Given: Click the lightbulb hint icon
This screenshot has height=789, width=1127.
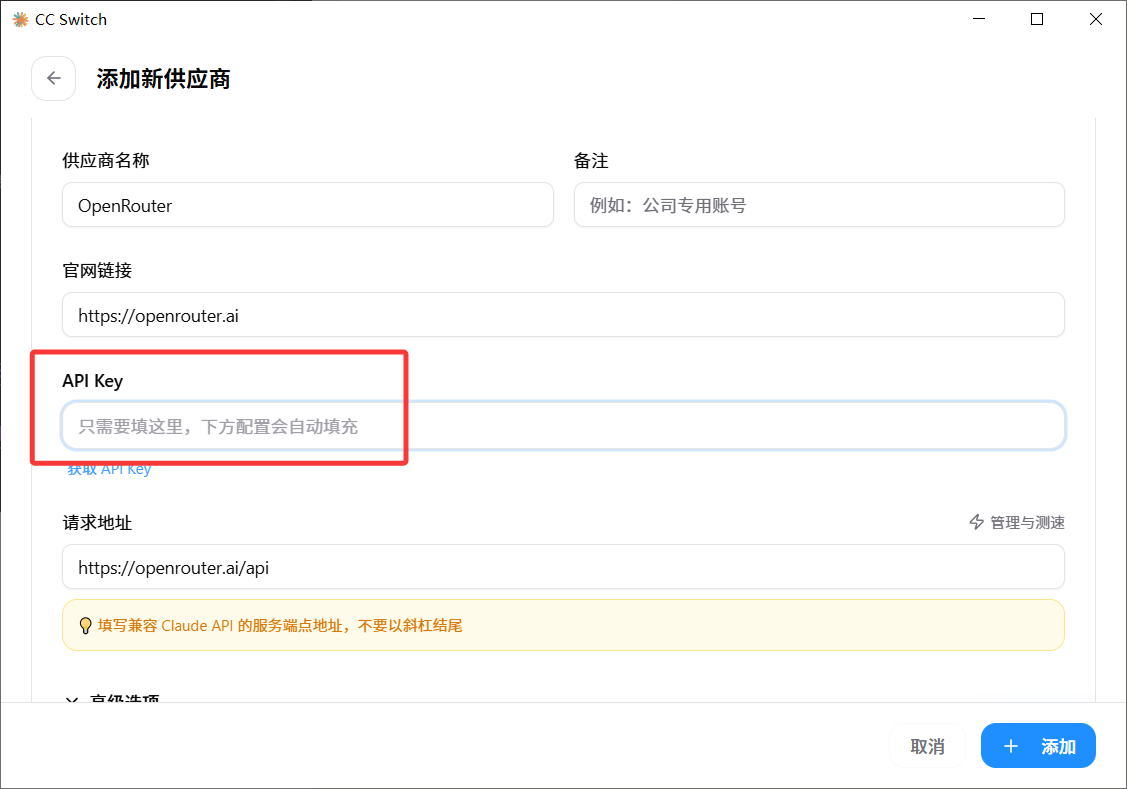Looking at the screenshot, I should pos(85,626).
